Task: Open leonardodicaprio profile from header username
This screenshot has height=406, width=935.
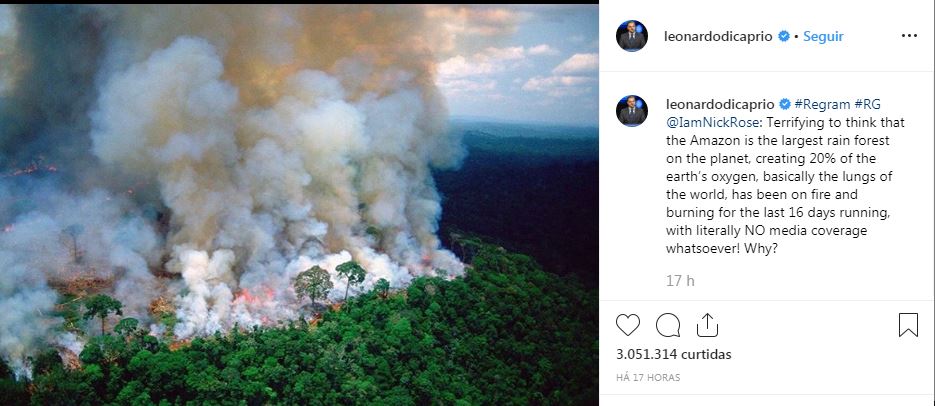Action: [719, 36]
